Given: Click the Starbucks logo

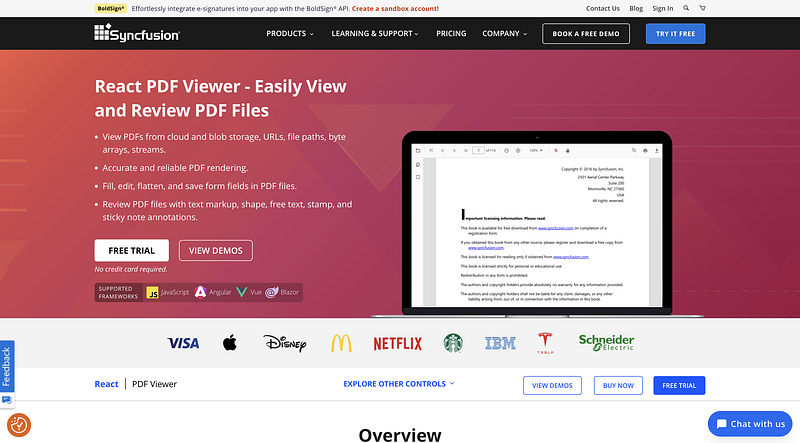Looking at the screenshot, I should coord(453,343).
